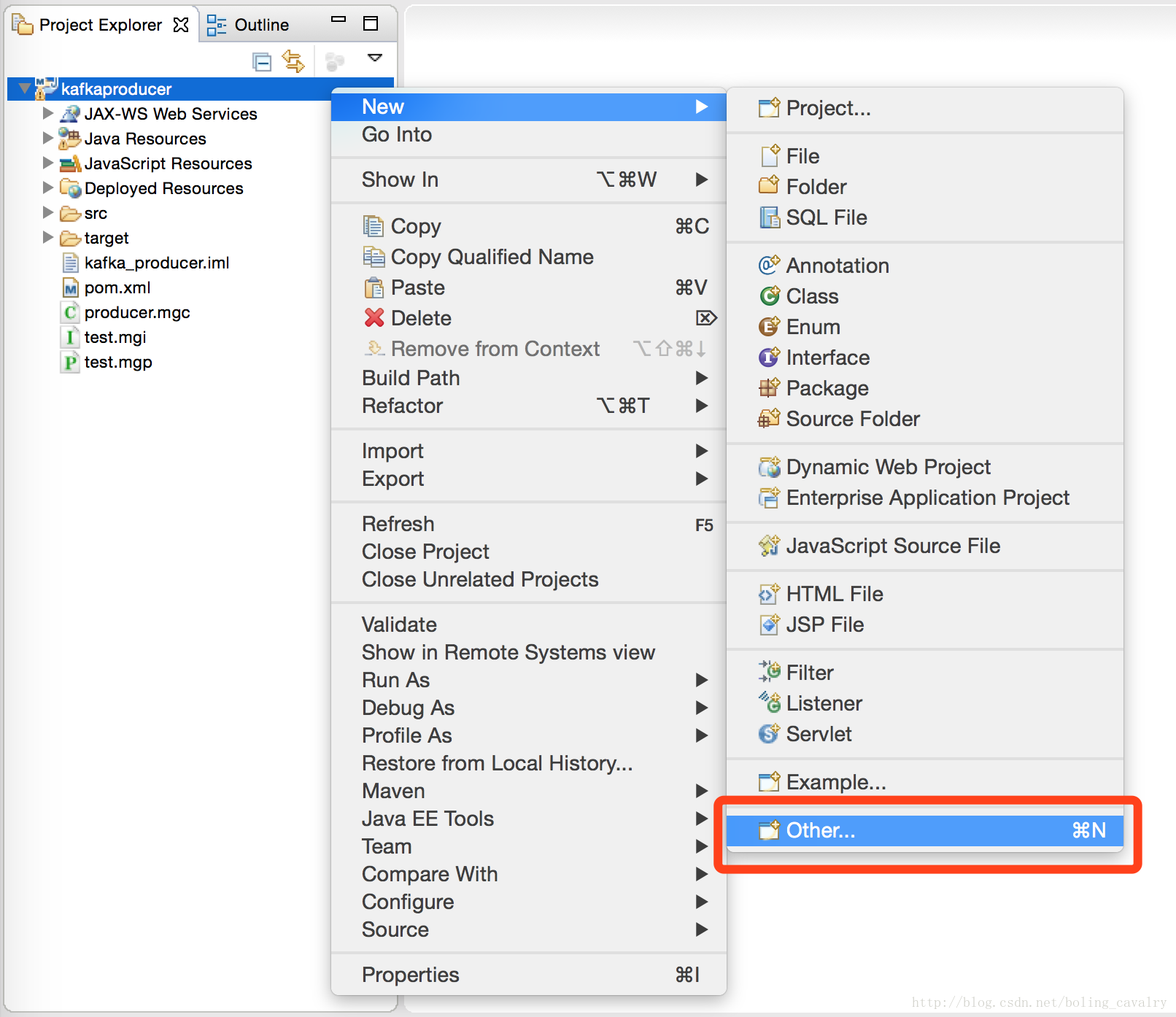
Task: Expand the Deployed Resources node
Action: [48, 187]
